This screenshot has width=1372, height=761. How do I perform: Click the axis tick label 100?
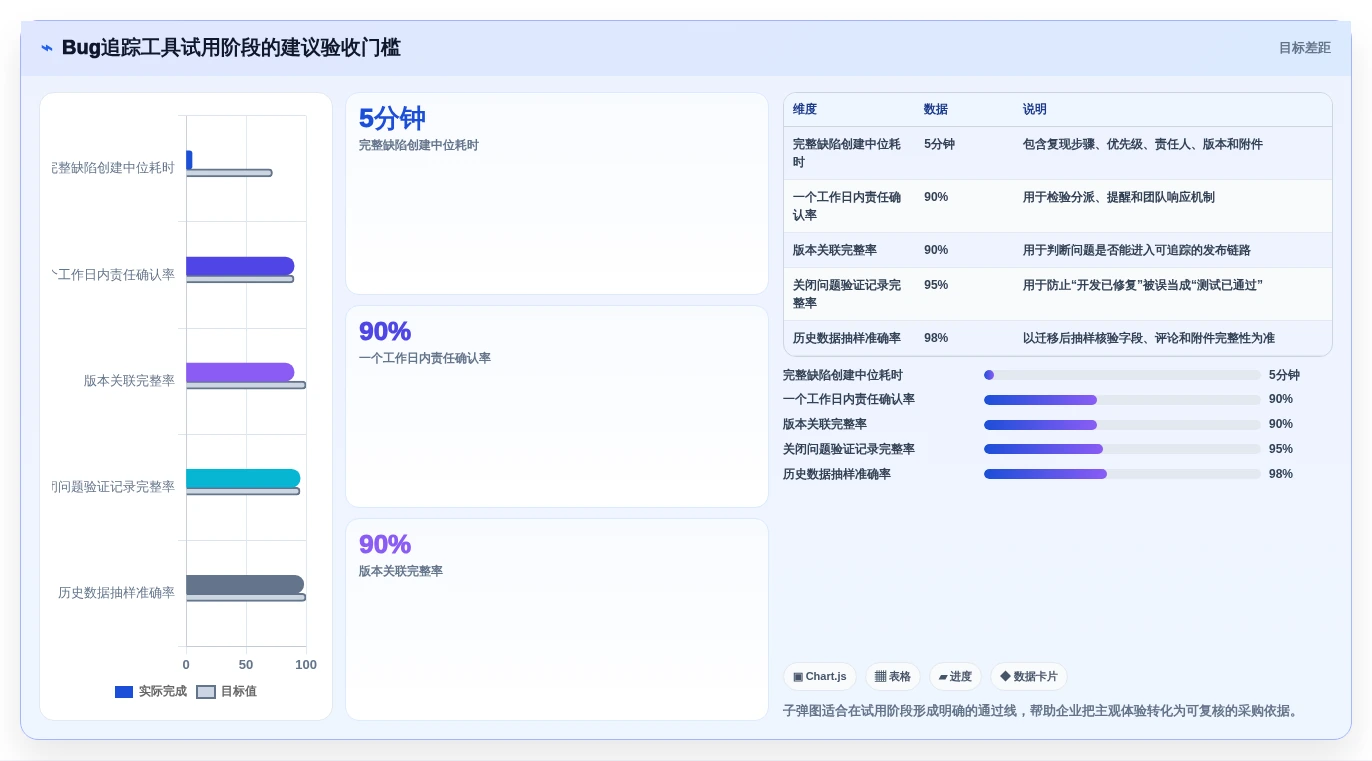point(306,665)
